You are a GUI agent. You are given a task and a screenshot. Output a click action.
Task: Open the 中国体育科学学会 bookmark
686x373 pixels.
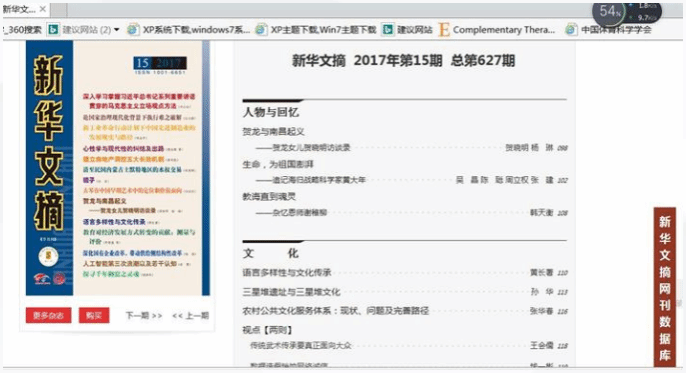click(616, 30)
